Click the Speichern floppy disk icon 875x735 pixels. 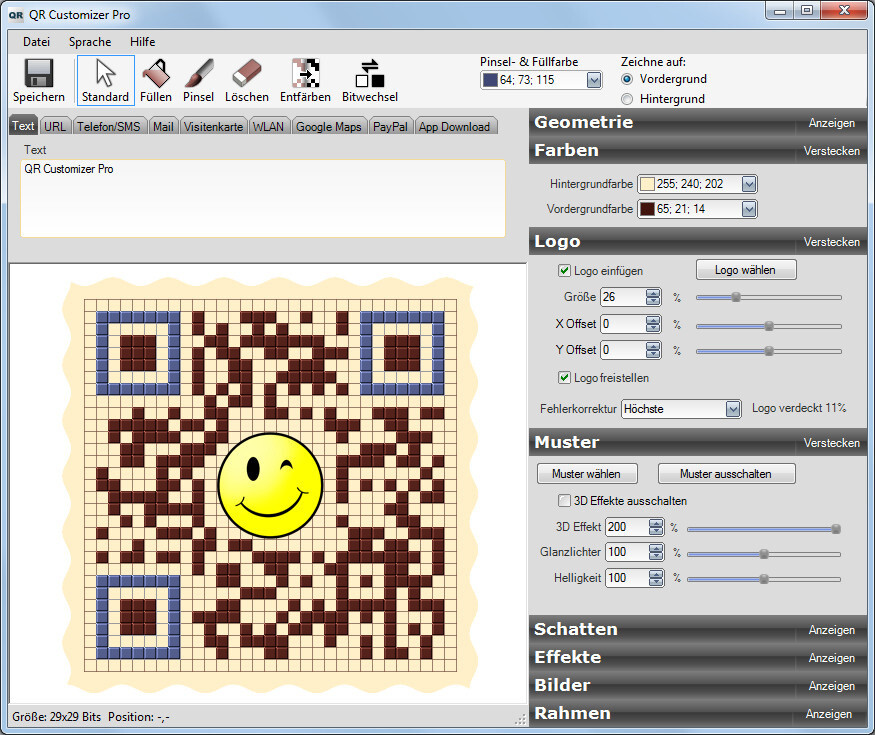[39, 74]
